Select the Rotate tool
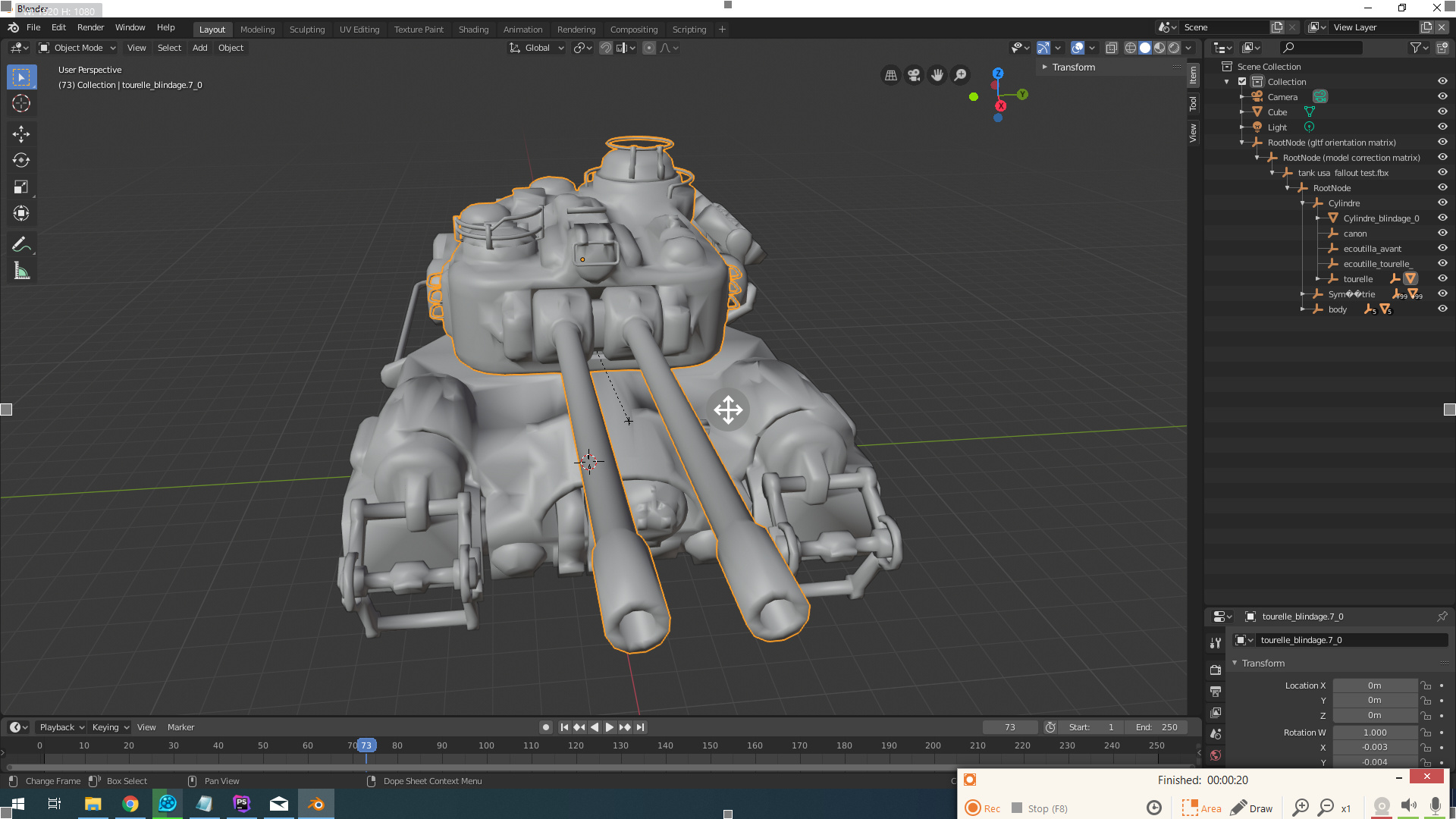 (21, 160)
